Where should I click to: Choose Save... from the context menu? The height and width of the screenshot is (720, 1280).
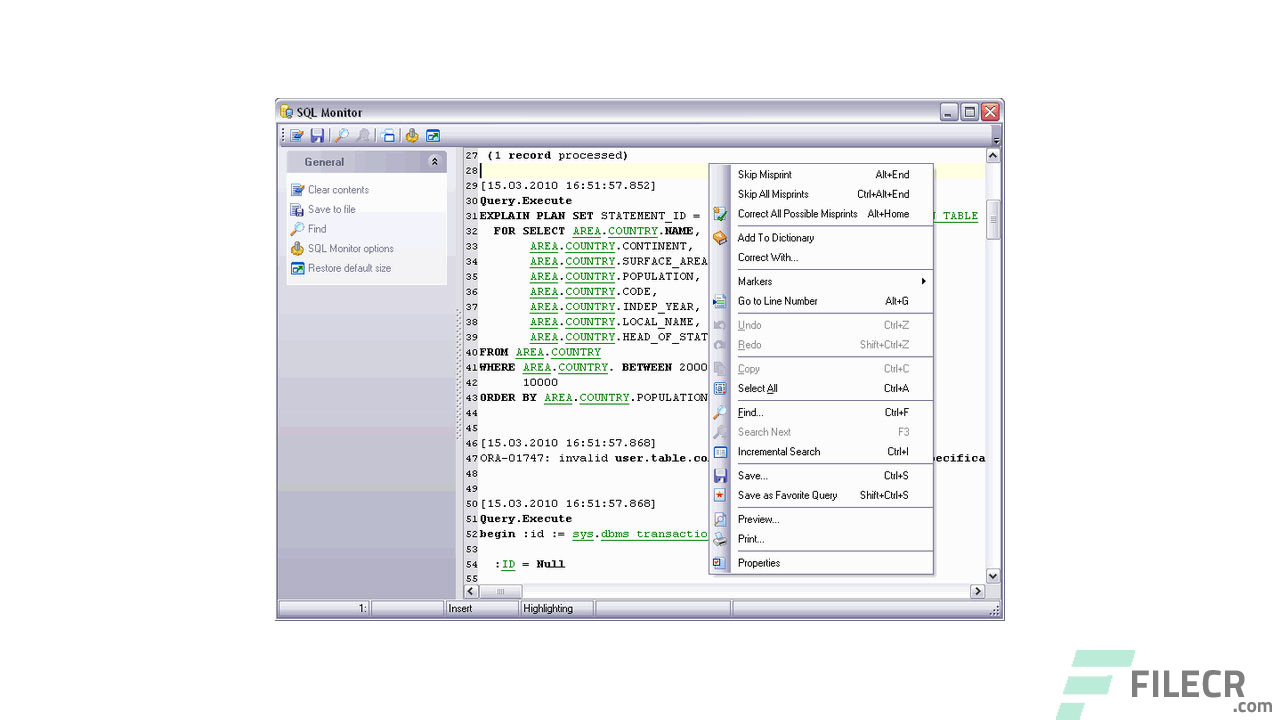[821, 476]
